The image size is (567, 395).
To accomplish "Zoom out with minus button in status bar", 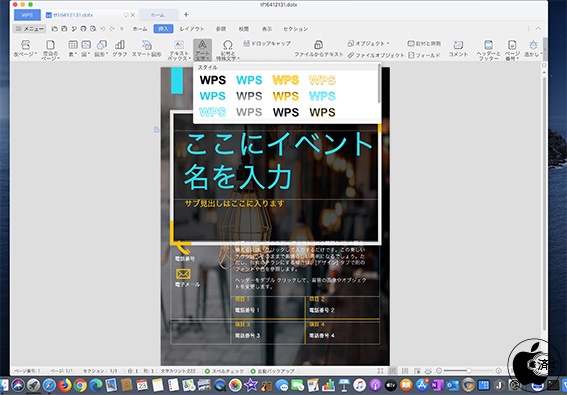I will tap(439, 371).
